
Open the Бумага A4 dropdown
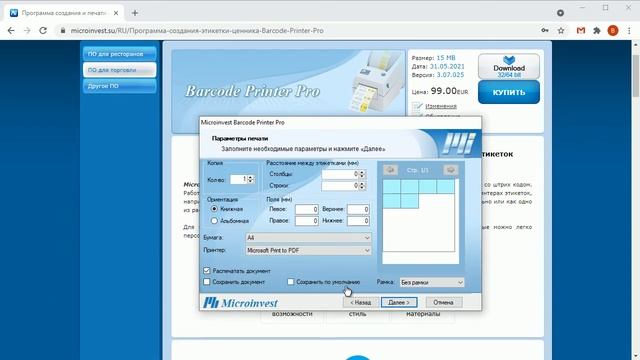pos(308,238)
